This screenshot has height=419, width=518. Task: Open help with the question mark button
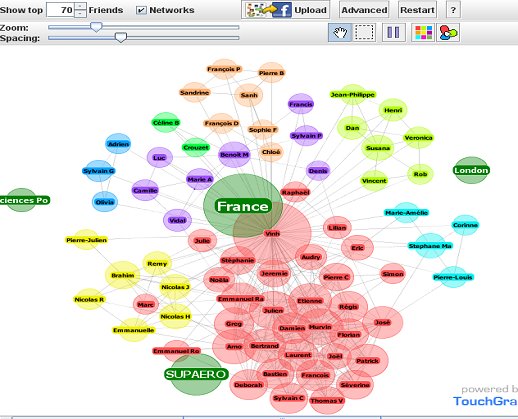pyautogui.click(x=453, y=10)
